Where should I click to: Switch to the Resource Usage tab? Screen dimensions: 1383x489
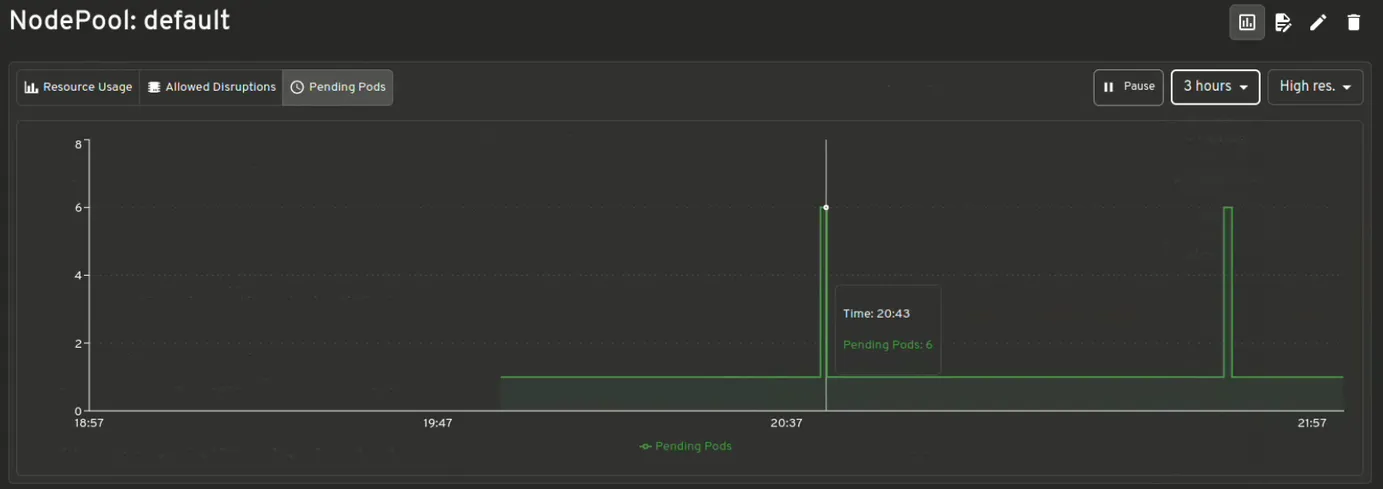(x=78, y=88)
